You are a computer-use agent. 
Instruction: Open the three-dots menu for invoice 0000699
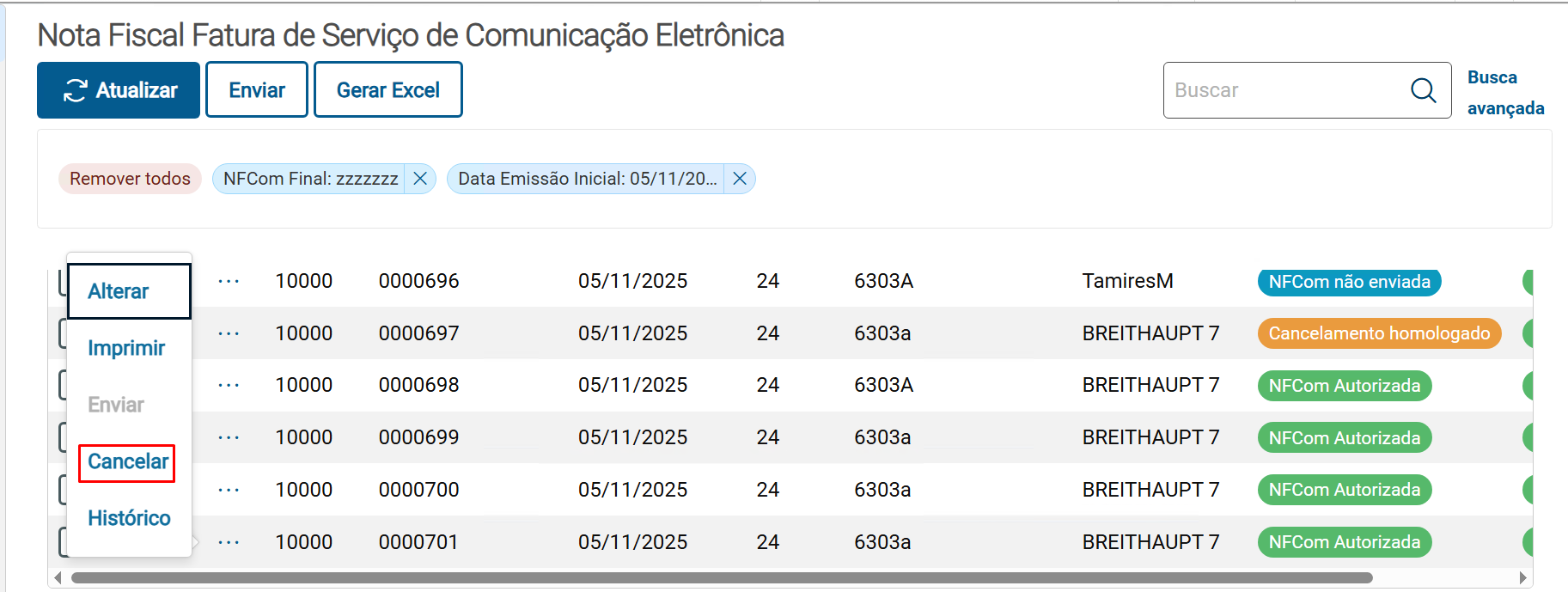click(229, 438)
